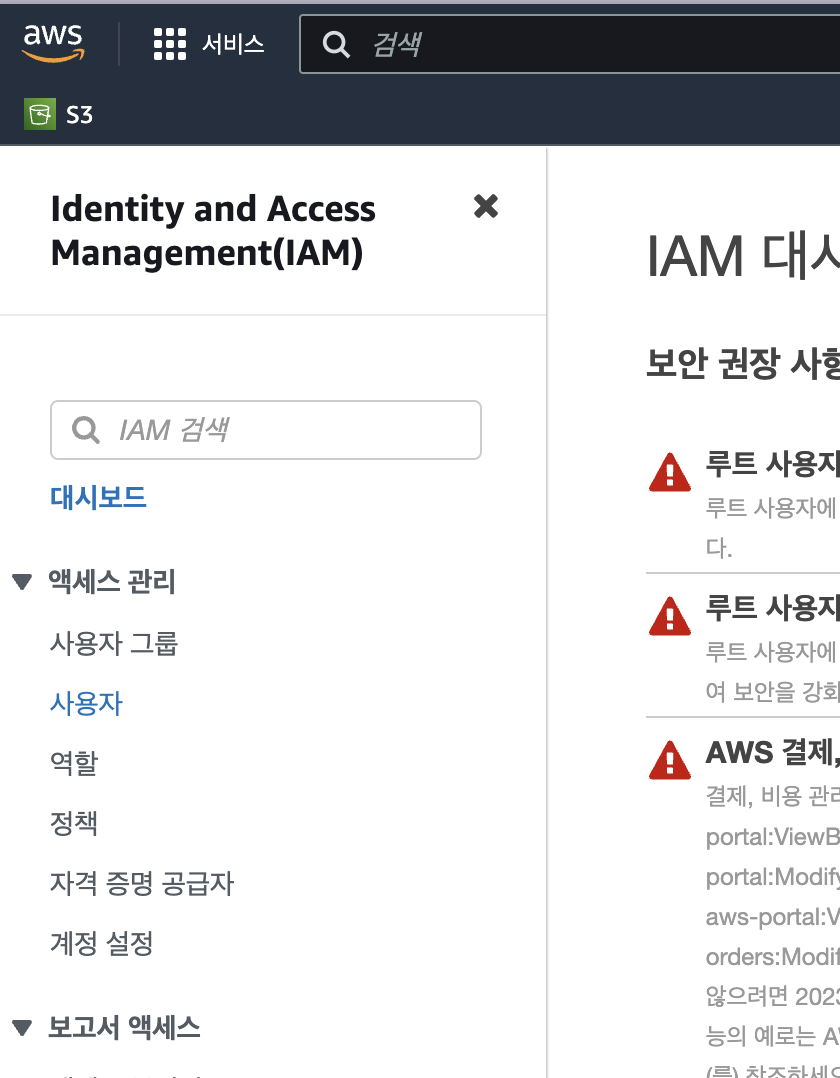This screenshot has height=1078, width=840.
Task: Click the AWS 결제 recommendation heading
Action: click(x=773, y=752)
